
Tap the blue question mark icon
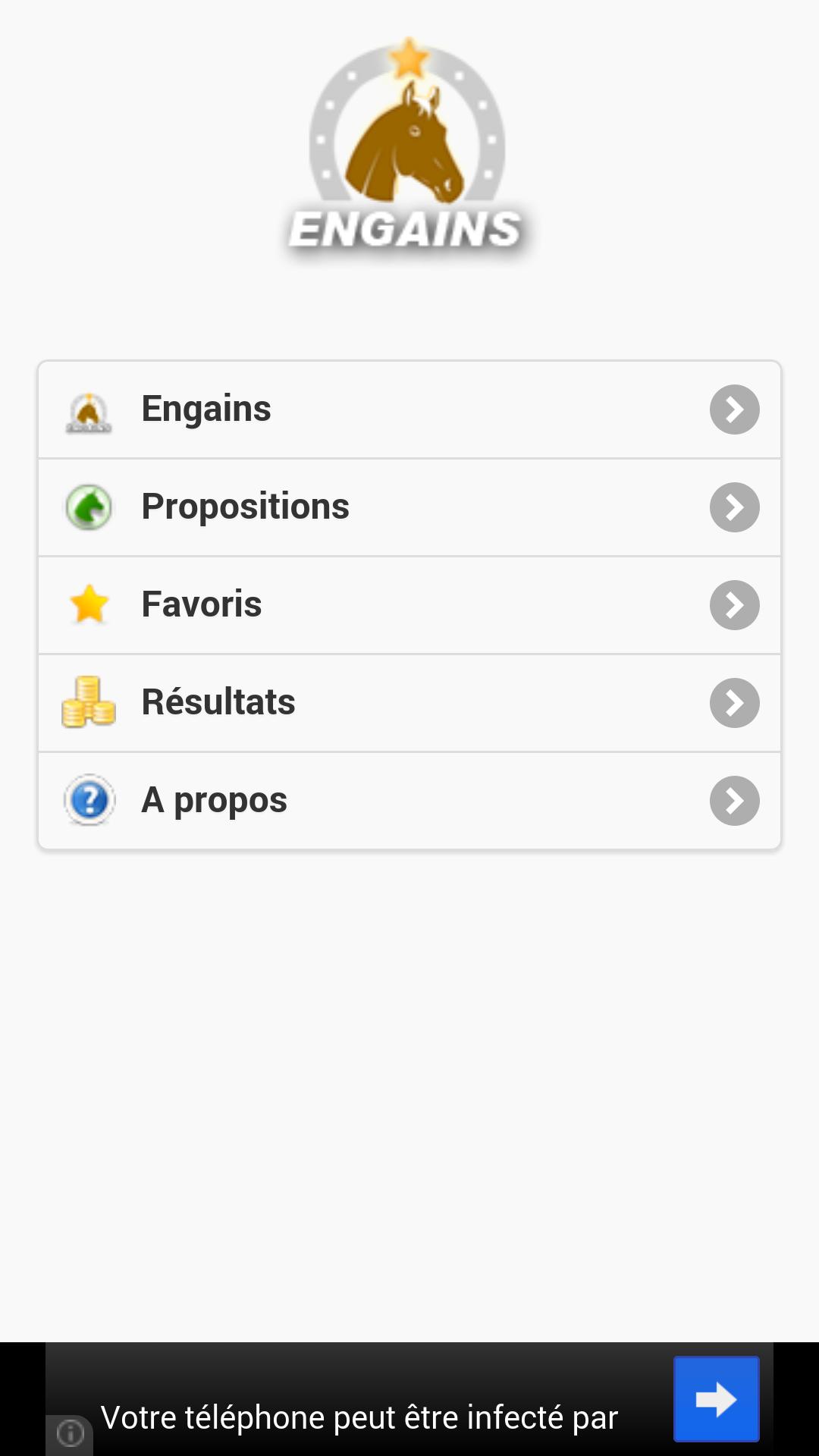tap(89, 800)
